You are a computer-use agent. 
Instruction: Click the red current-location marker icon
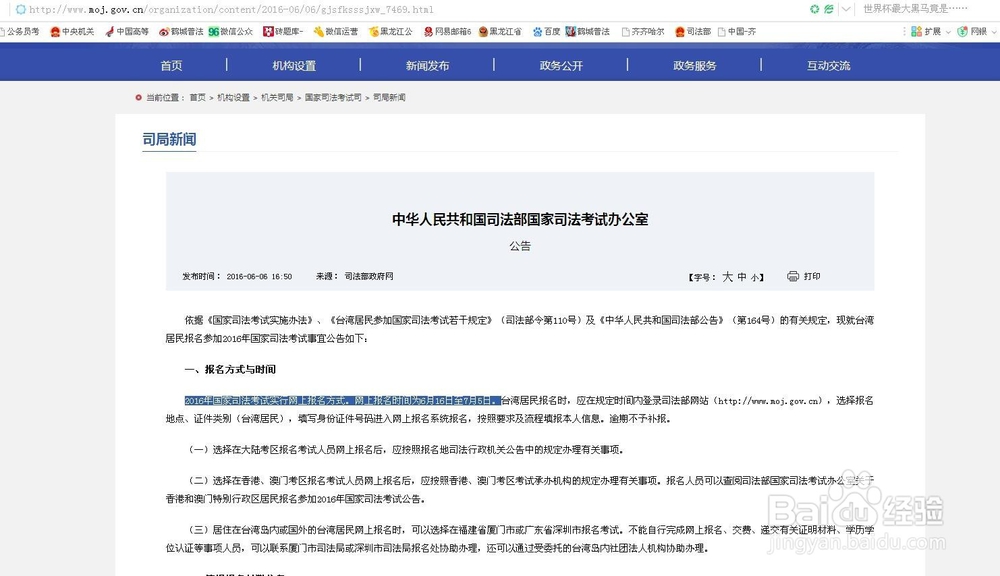click(138, 98)
